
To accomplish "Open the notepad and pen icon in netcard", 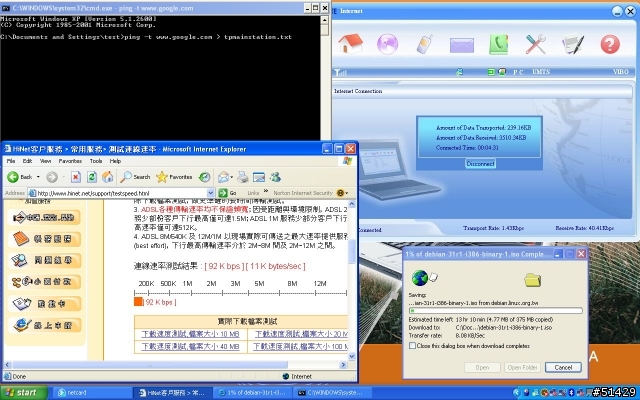I will 573,44.
